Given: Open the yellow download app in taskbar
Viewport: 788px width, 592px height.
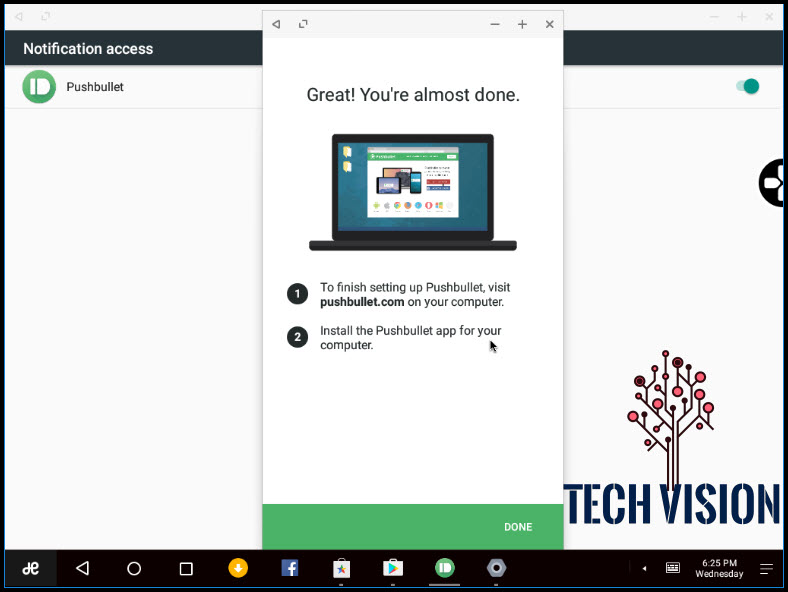Looking at the screenshot, I should pyautogui.click(x=238, y=568).
